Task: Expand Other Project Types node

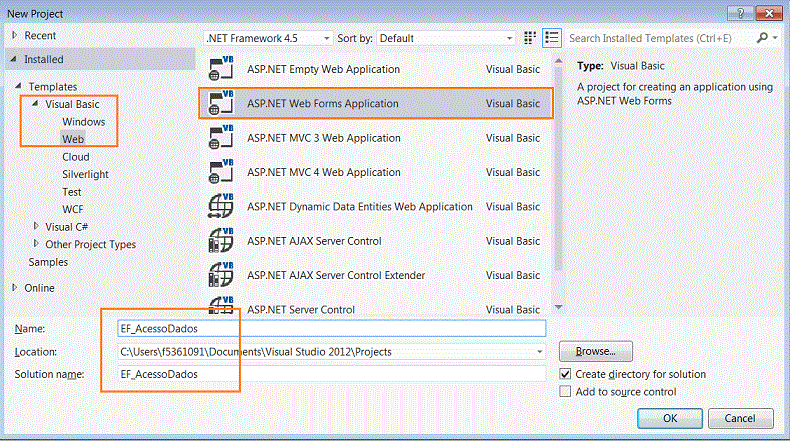Action: 36,243
